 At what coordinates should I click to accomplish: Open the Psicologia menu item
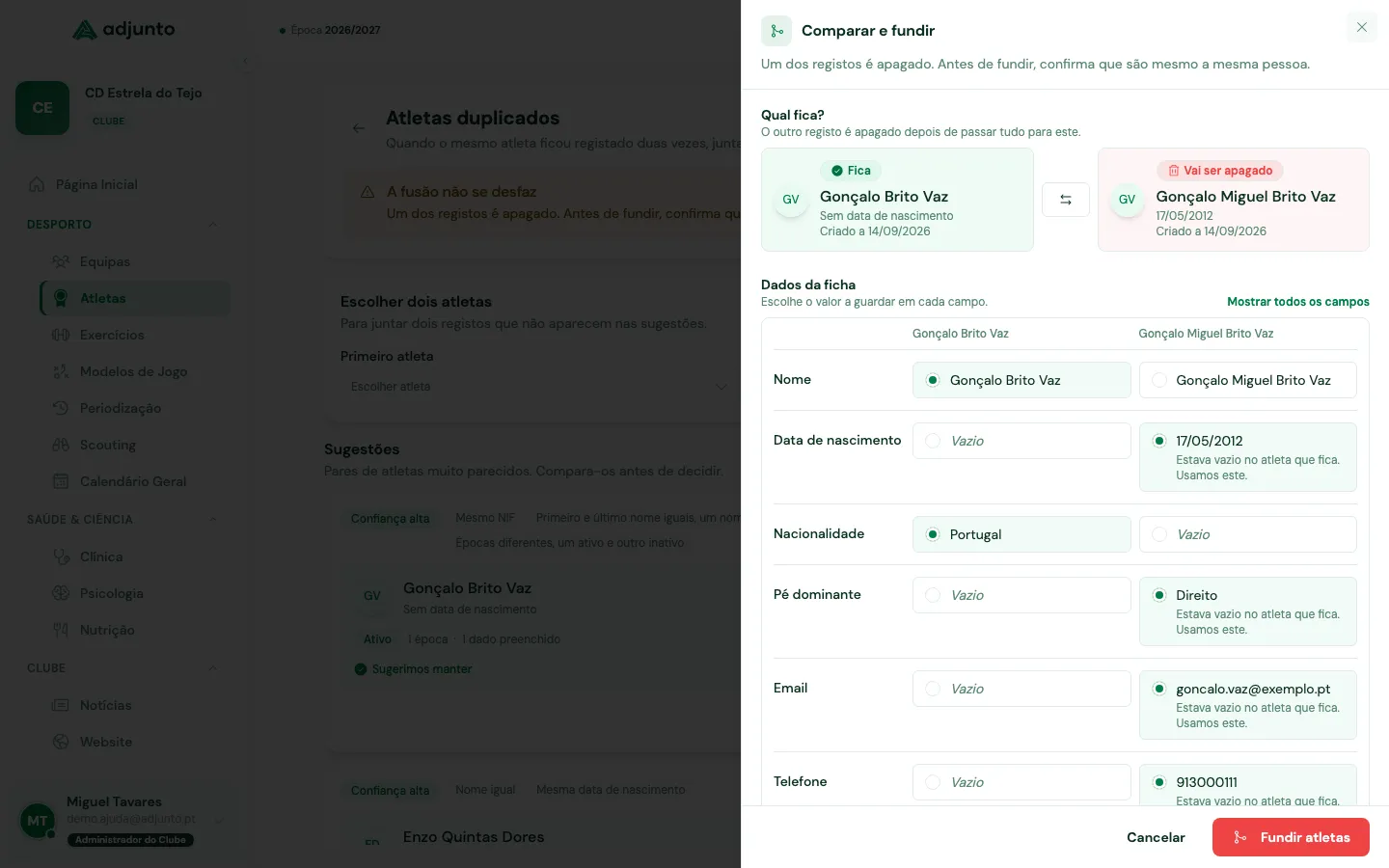tap(135, 593)
